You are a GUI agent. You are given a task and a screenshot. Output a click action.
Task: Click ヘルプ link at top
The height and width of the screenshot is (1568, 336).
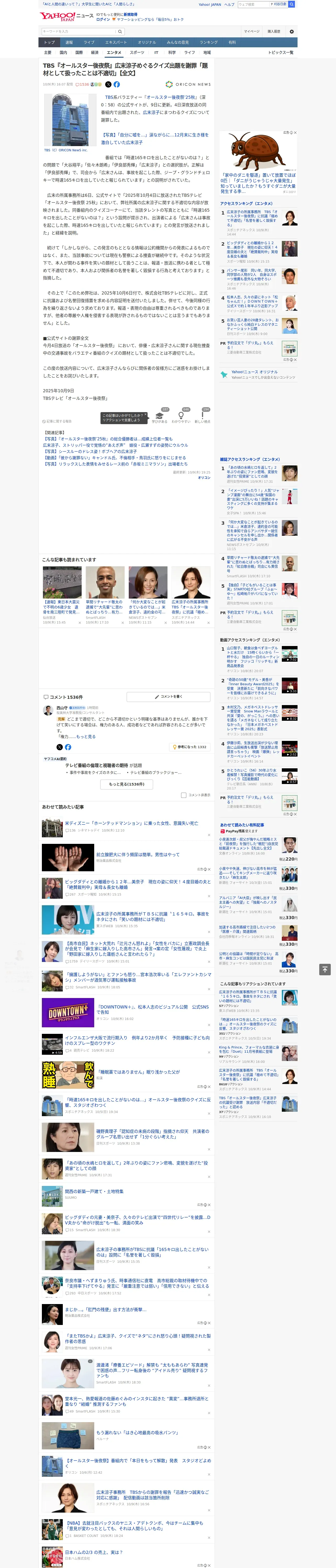click(229, 4)
